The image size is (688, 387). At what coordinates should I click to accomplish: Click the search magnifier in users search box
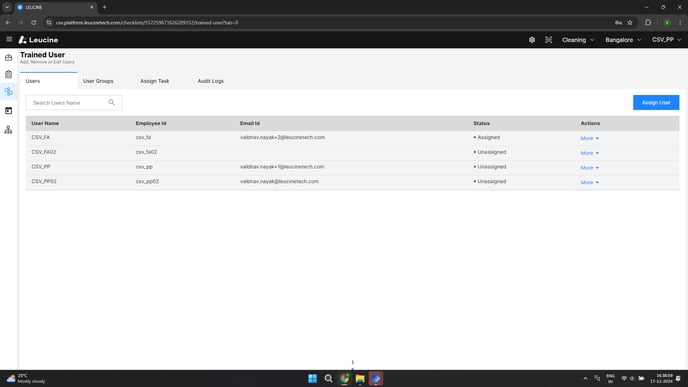click(111, 102)
